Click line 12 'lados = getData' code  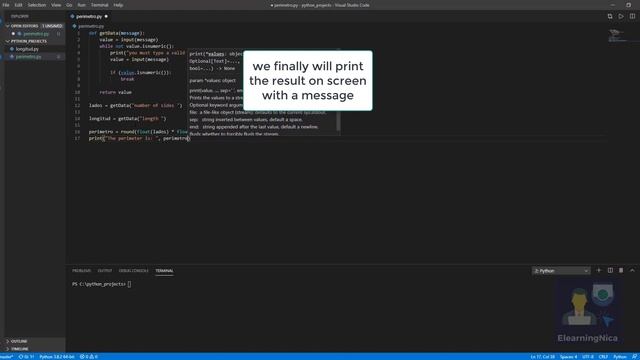pos(136,105)
